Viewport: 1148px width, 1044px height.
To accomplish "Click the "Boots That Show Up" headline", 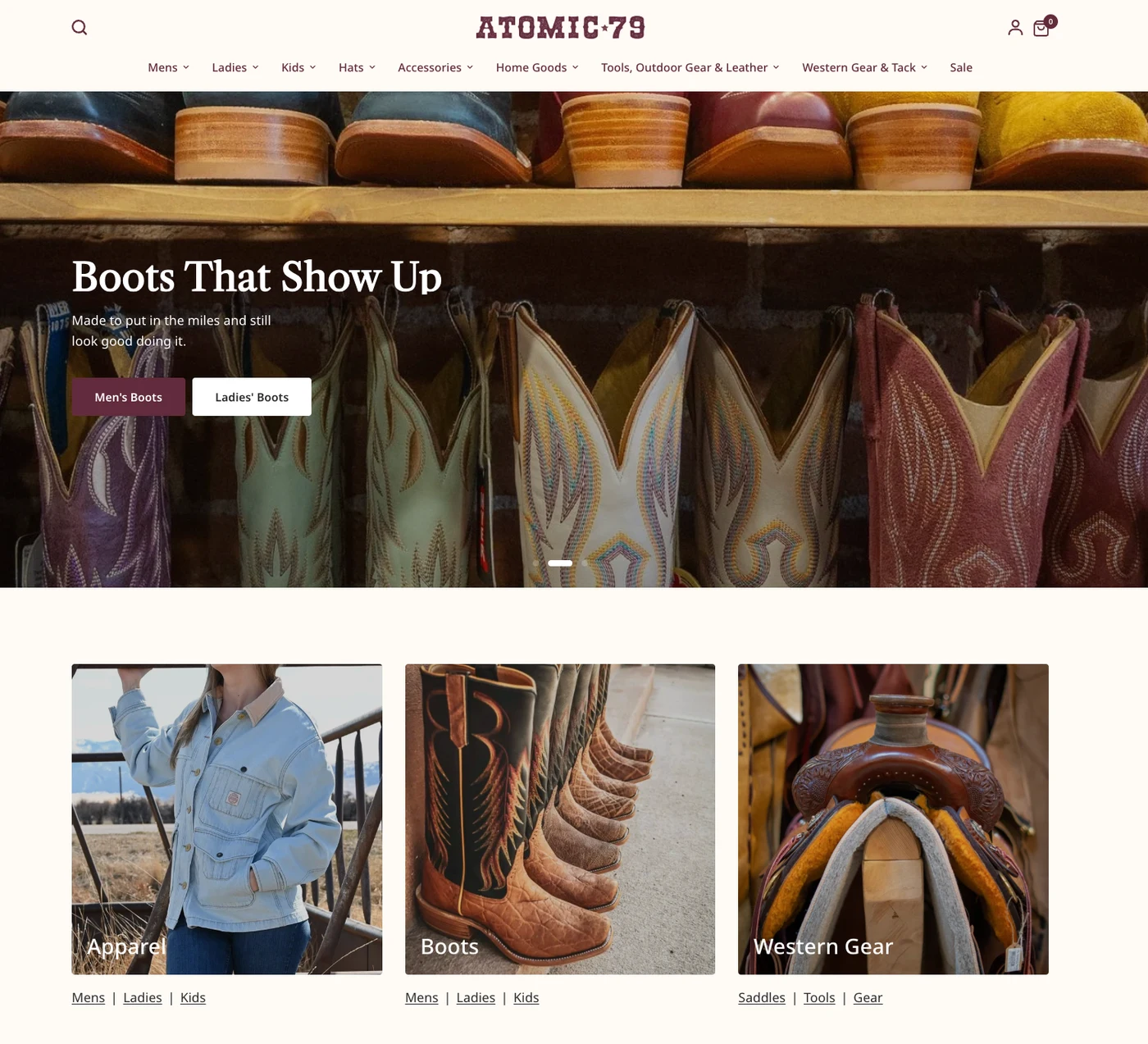I will (257, 276).
